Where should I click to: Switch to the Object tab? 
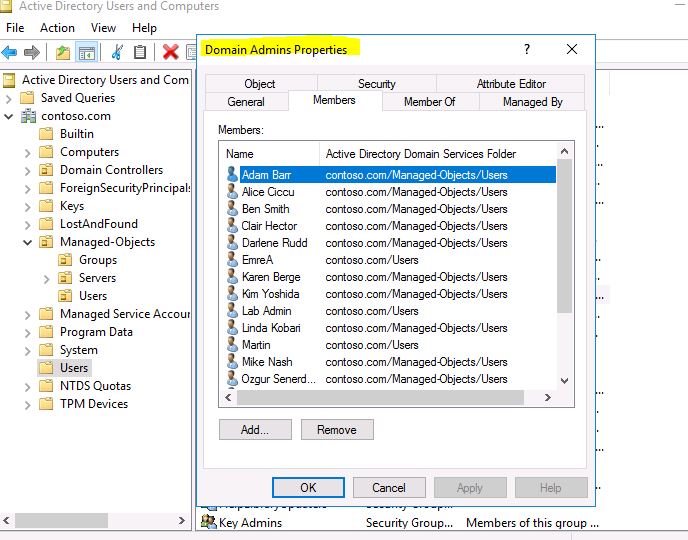coord(260,83)
